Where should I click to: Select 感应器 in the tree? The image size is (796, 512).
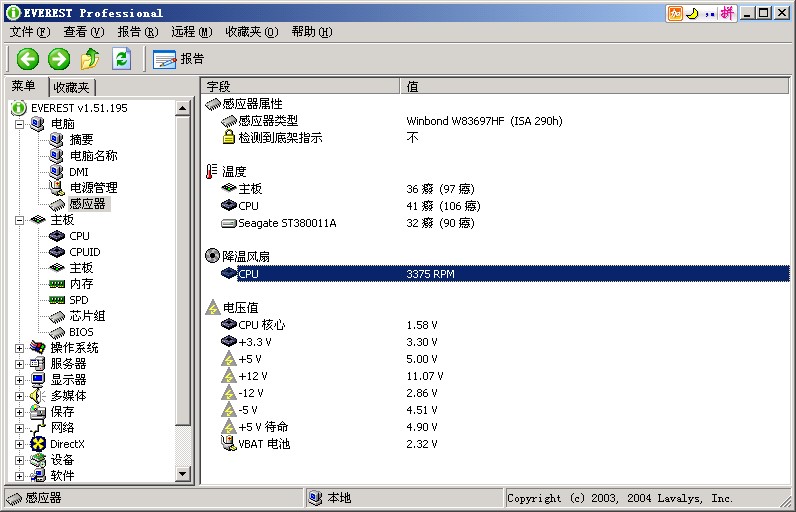point(87,204)
